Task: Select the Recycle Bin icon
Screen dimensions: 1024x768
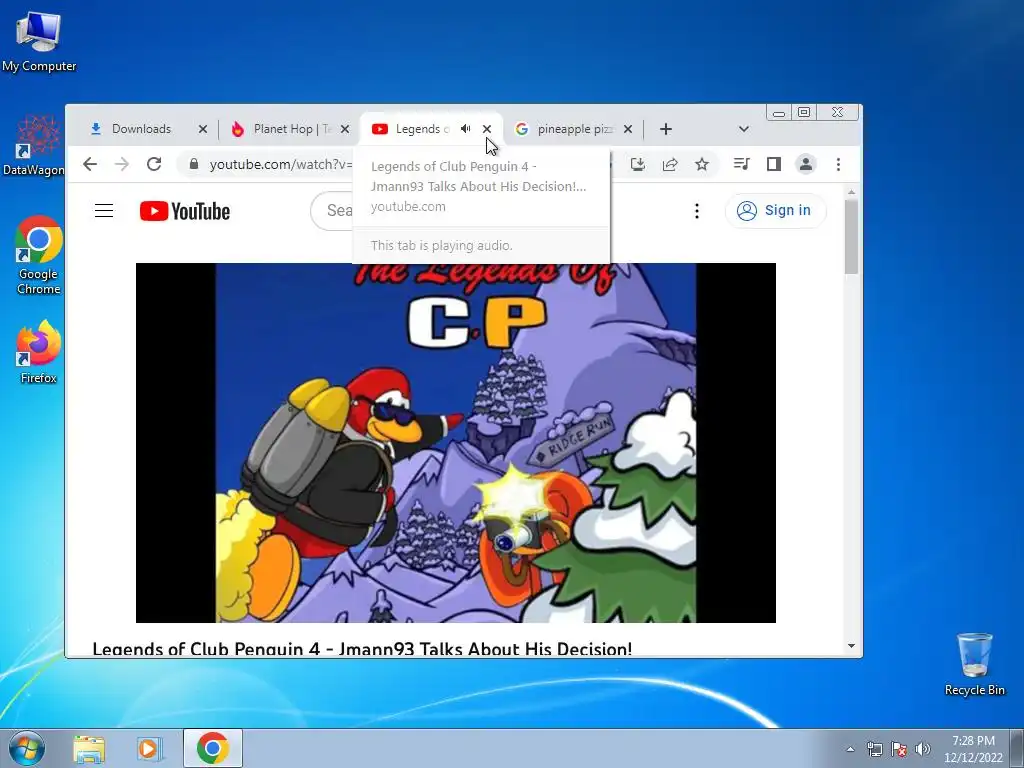Action: [974, 664]
